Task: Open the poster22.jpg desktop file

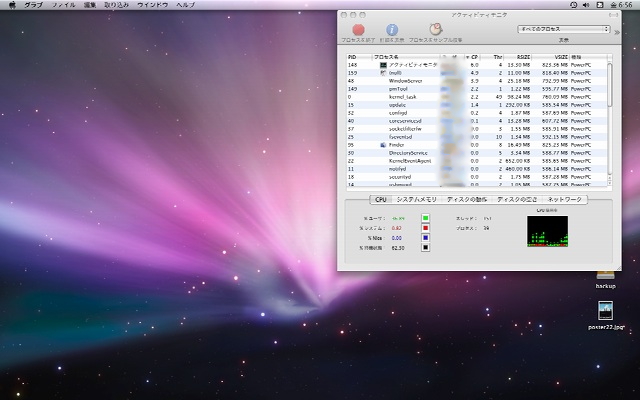Action: coord(605,311)
